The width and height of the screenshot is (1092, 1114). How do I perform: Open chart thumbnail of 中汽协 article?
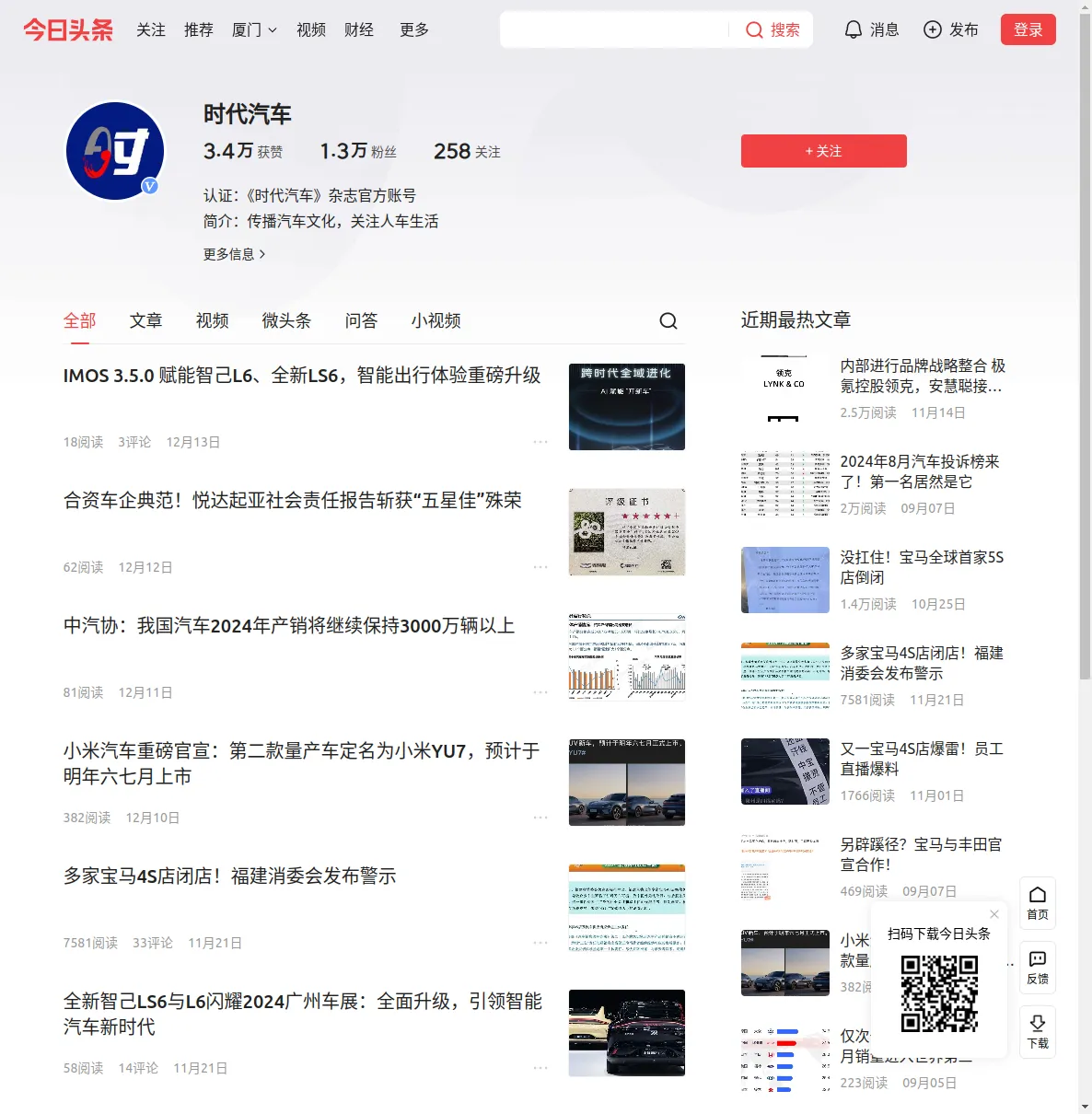(x=627, y=657)
